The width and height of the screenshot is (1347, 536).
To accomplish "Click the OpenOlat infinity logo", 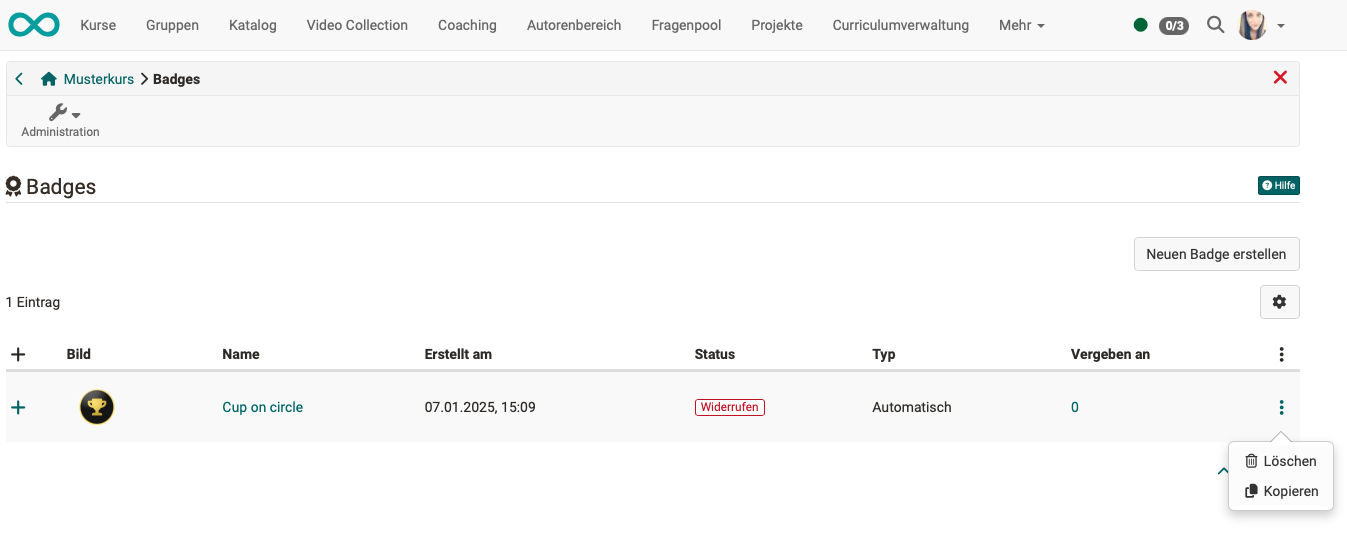I will (34, 25).
